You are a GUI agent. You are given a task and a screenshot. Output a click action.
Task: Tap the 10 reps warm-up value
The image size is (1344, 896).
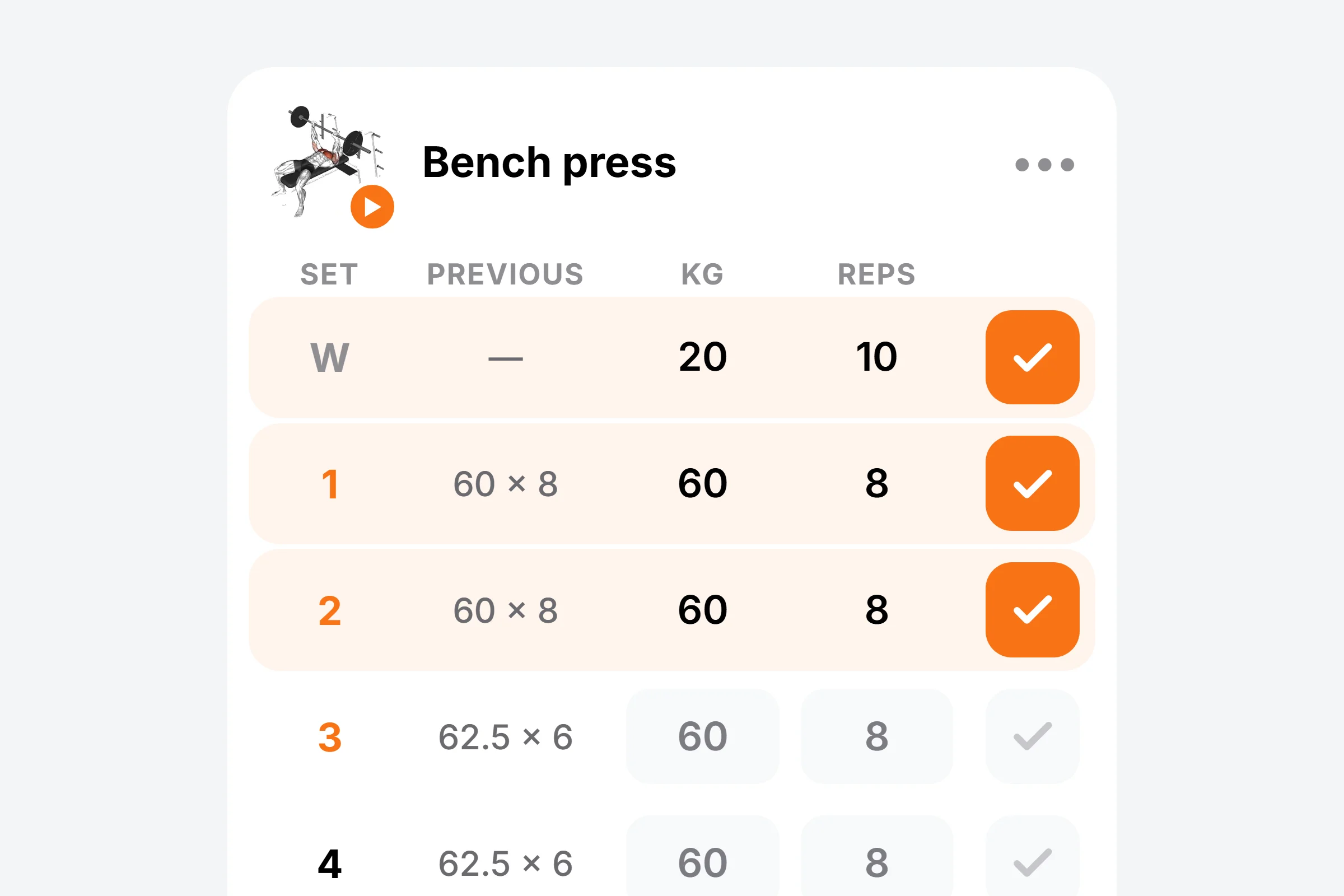point(876,357)
